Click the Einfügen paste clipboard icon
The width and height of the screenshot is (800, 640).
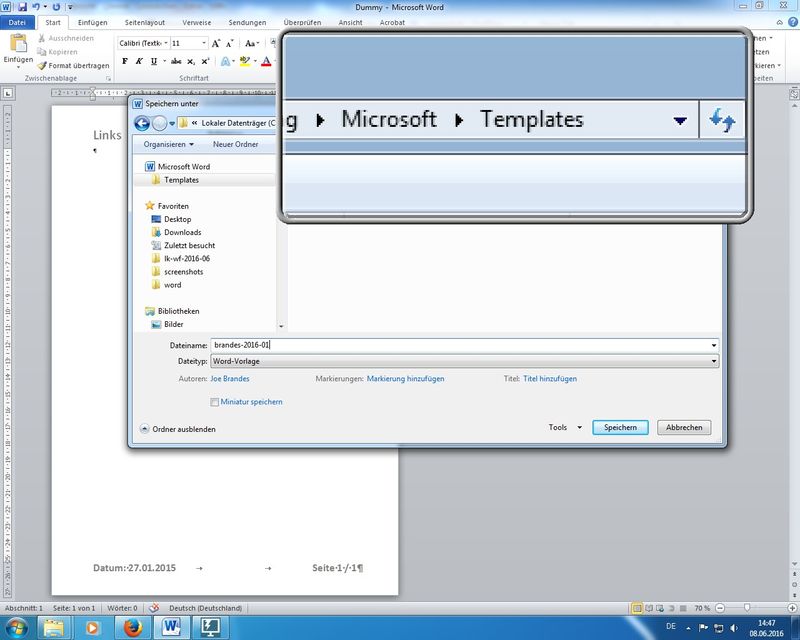click(x=18, y=44)
